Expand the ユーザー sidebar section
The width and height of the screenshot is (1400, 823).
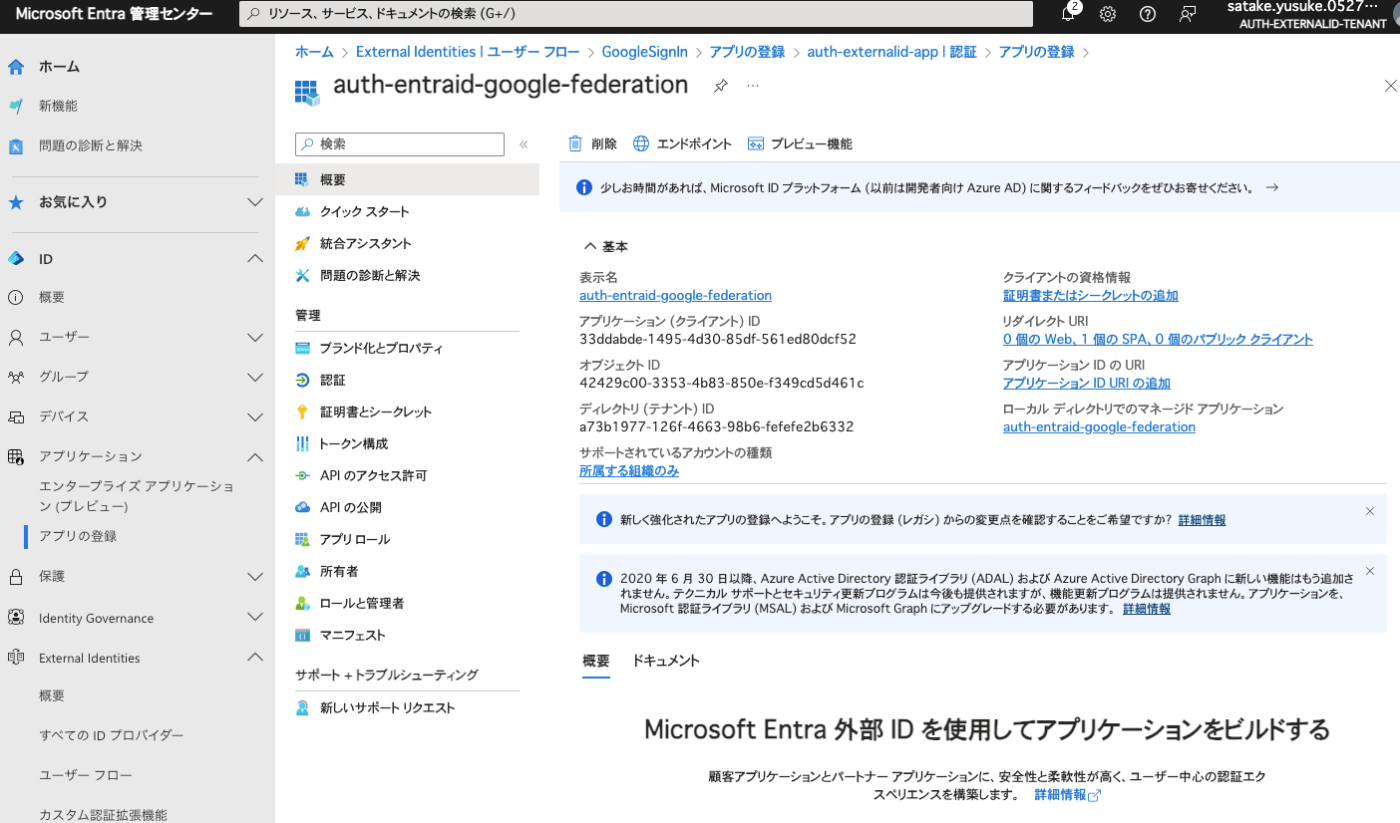pos(255,337)
